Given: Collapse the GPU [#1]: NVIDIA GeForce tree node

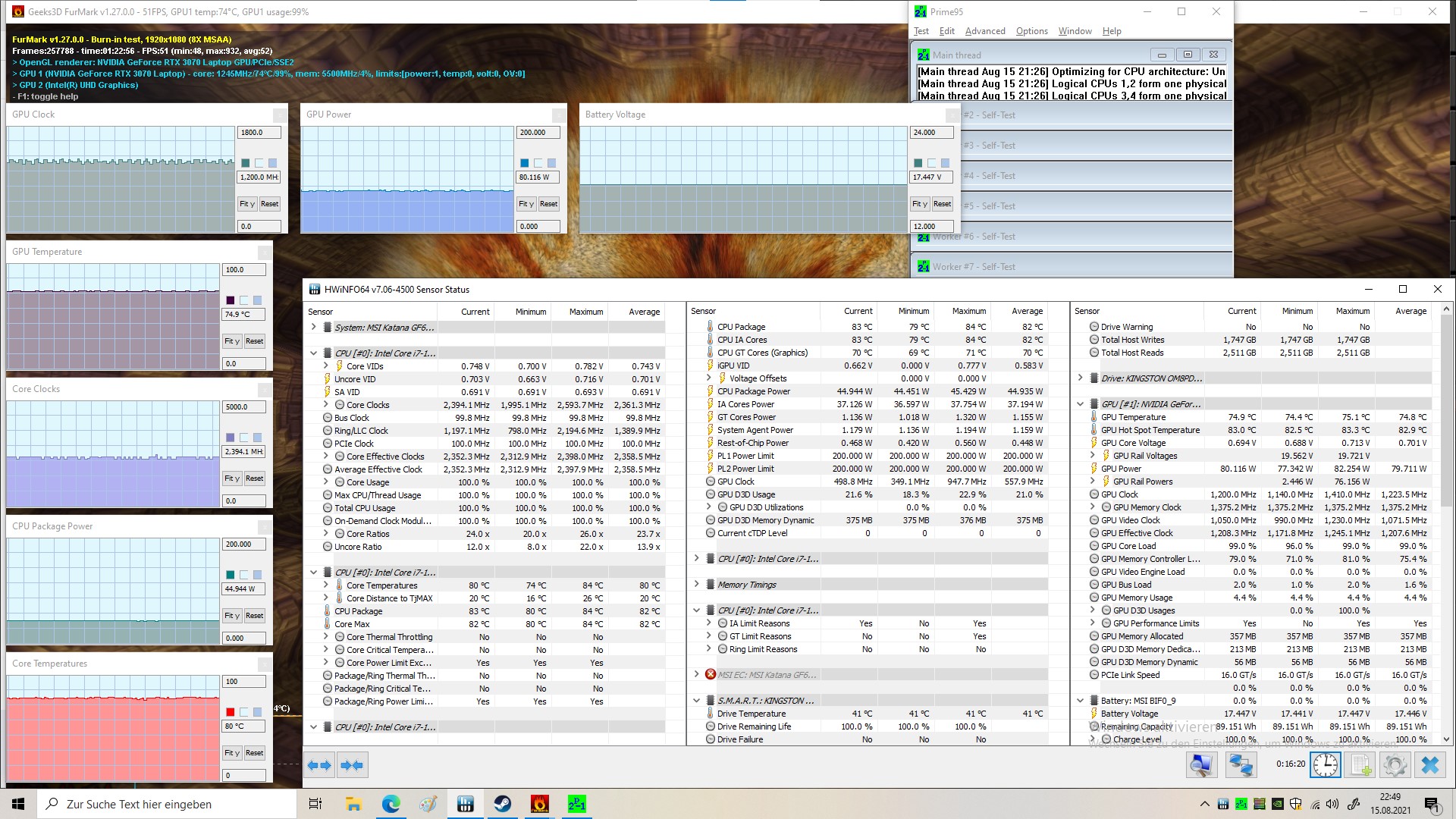Looking at the screenshot, I should point(1081,404).
